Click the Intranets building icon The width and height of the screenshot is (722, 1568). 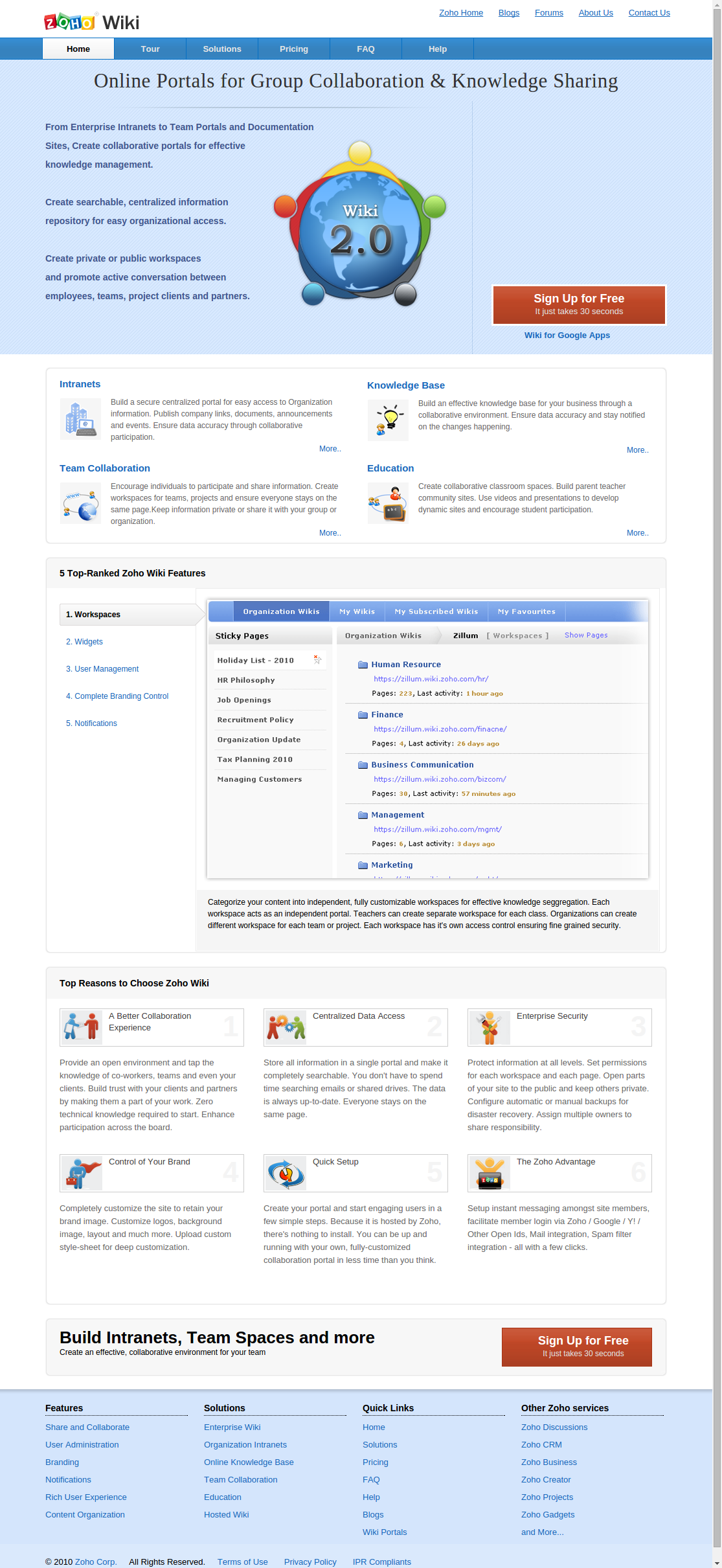click(x=80, y=419)
